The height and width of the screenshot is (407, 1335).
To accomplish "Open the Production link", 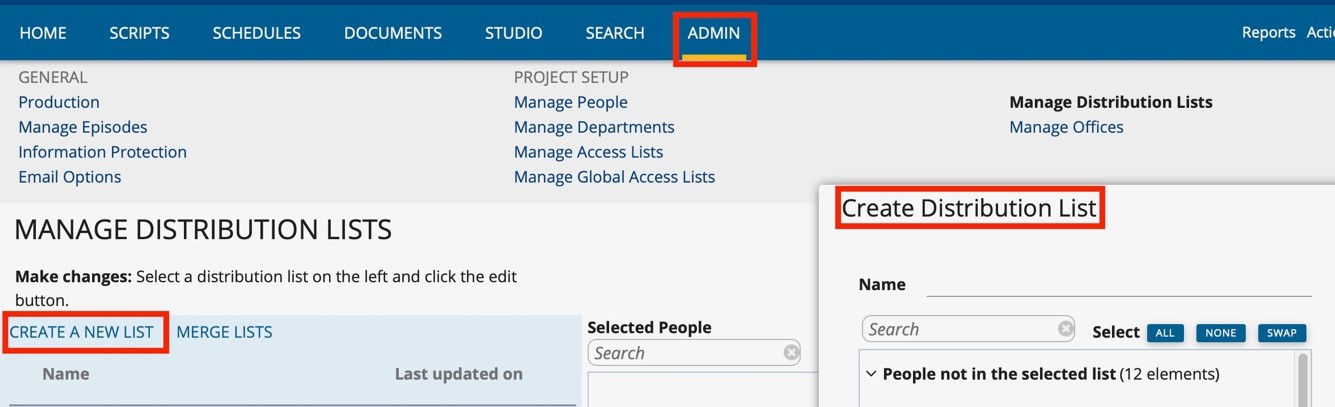I will [x=59, y=102].
